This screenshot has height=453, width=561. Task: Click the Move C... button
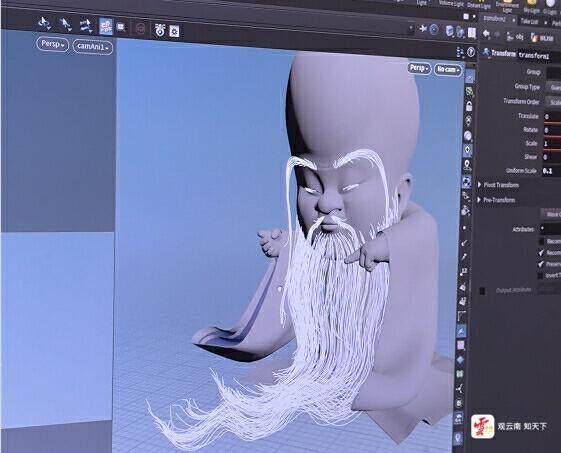(551, 214)
